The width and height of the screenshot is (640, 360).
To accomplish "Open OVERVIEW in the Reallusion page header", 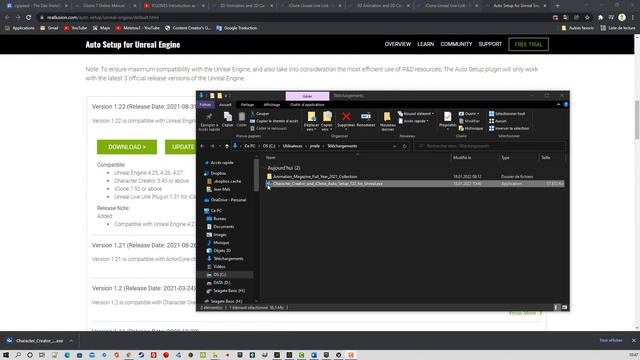I will pos(398,44).
